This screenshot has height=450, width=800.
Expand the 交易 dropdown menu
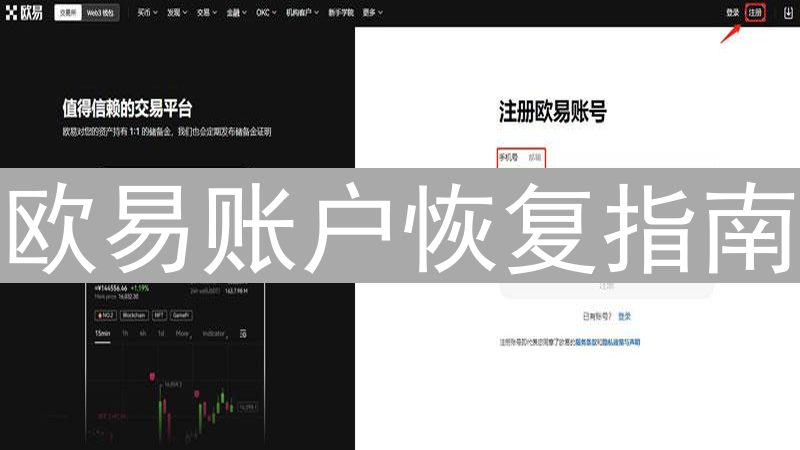pyautogui.click(x=207, y=12)
